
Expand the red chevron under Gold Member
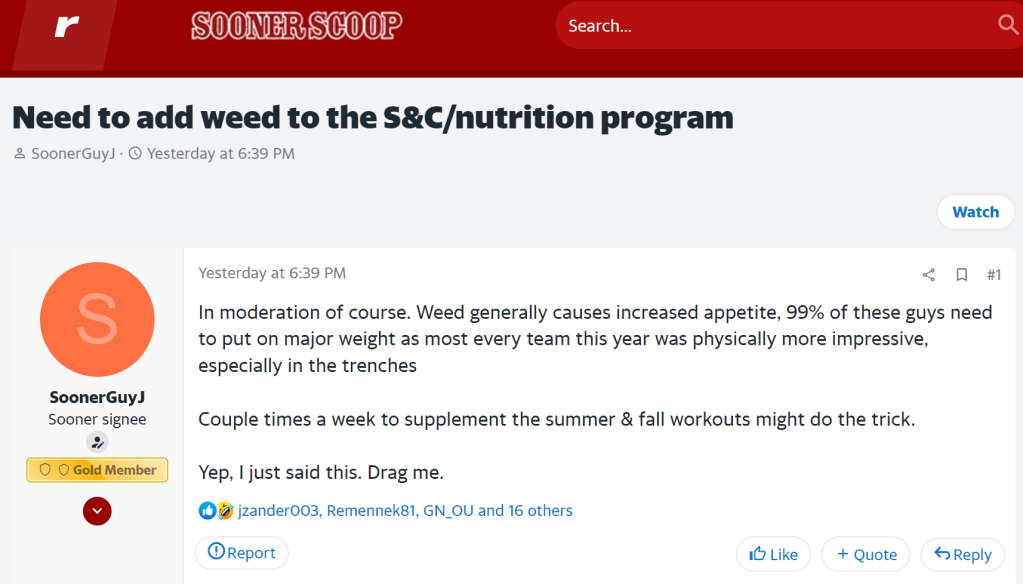(x=97, y=511)
